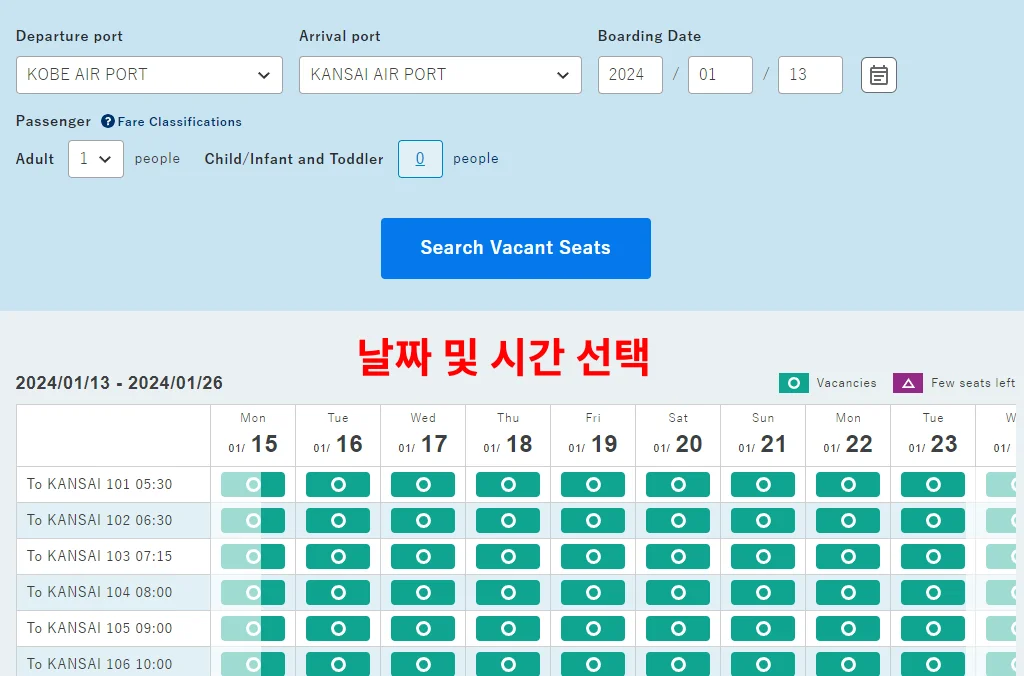Click the purple Few seats left triangle icon
Screen dimensions: 1024x676
907,383
